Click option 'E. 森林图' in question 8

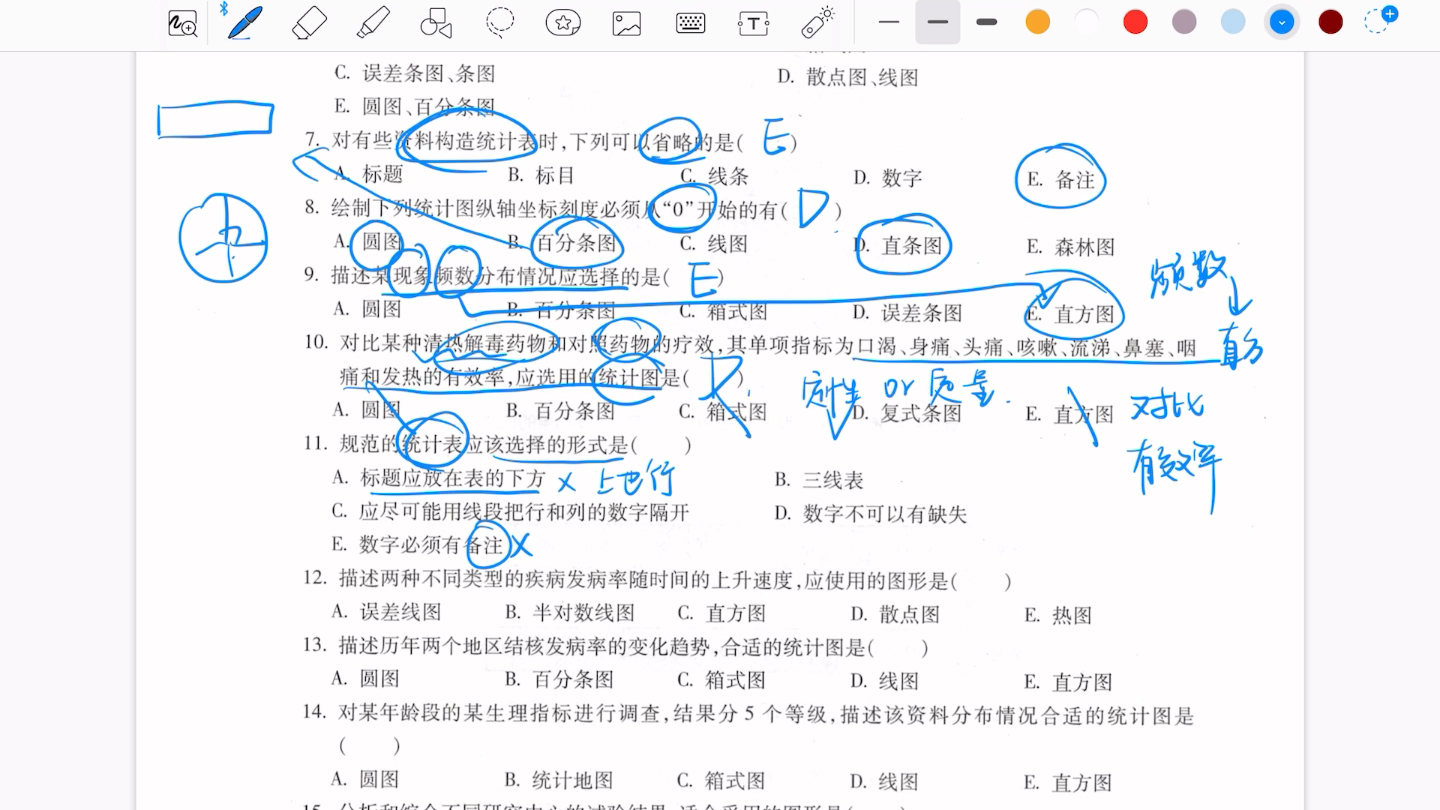(1070, 247)
